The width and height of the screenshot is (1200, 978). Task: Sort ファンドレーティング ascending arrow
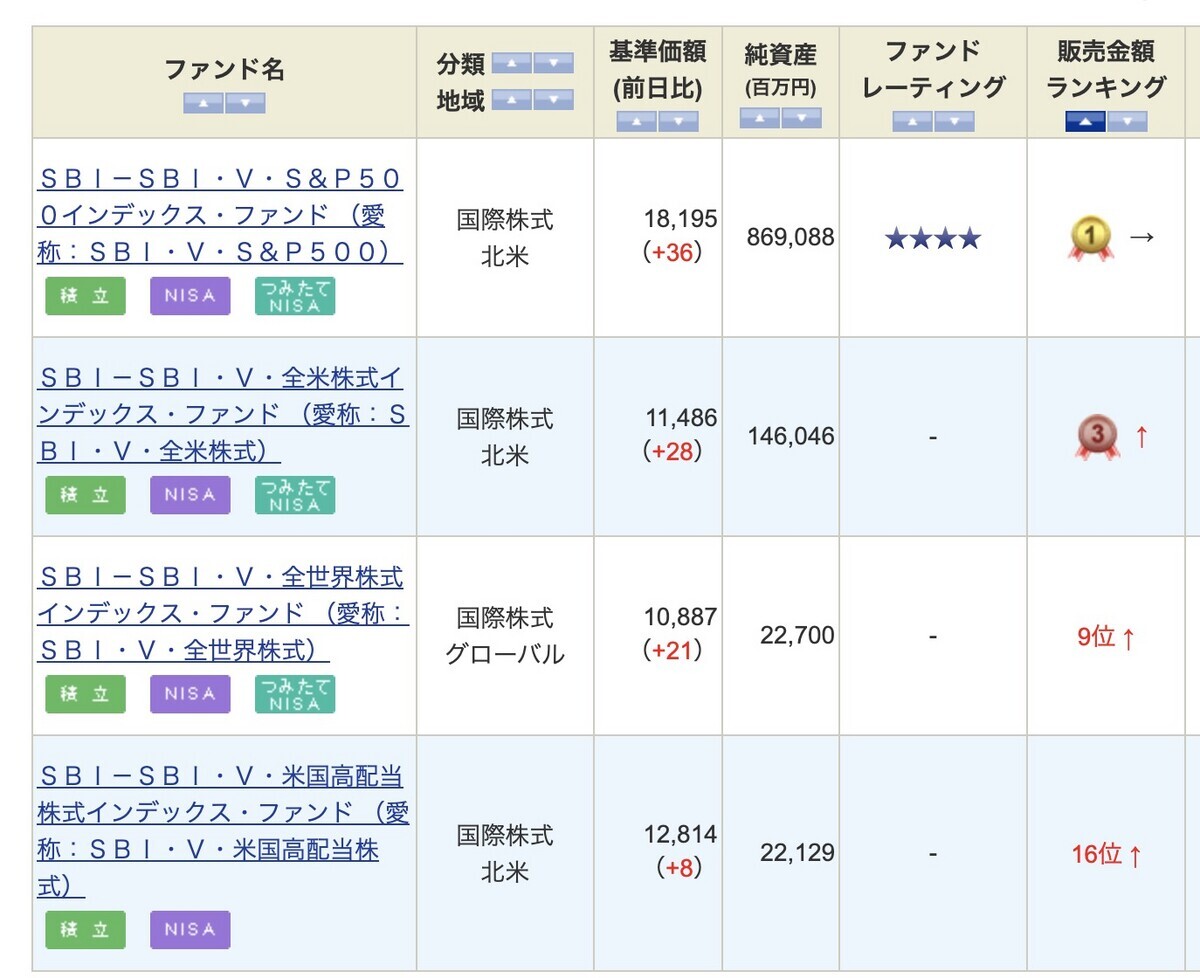pos(912,122)
